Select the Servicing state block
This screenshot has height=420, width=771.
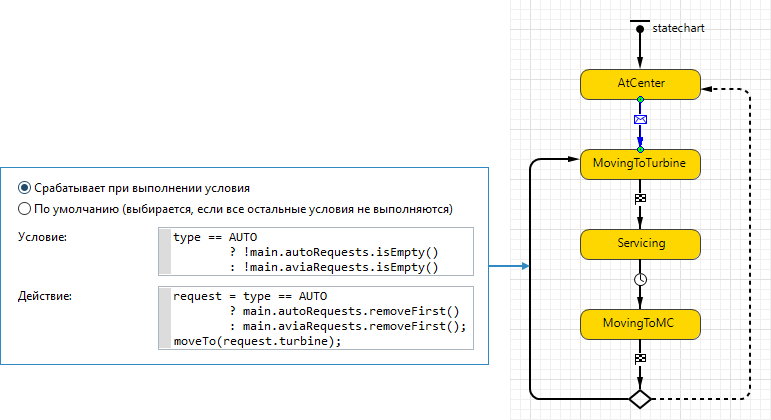click(640, 244)
